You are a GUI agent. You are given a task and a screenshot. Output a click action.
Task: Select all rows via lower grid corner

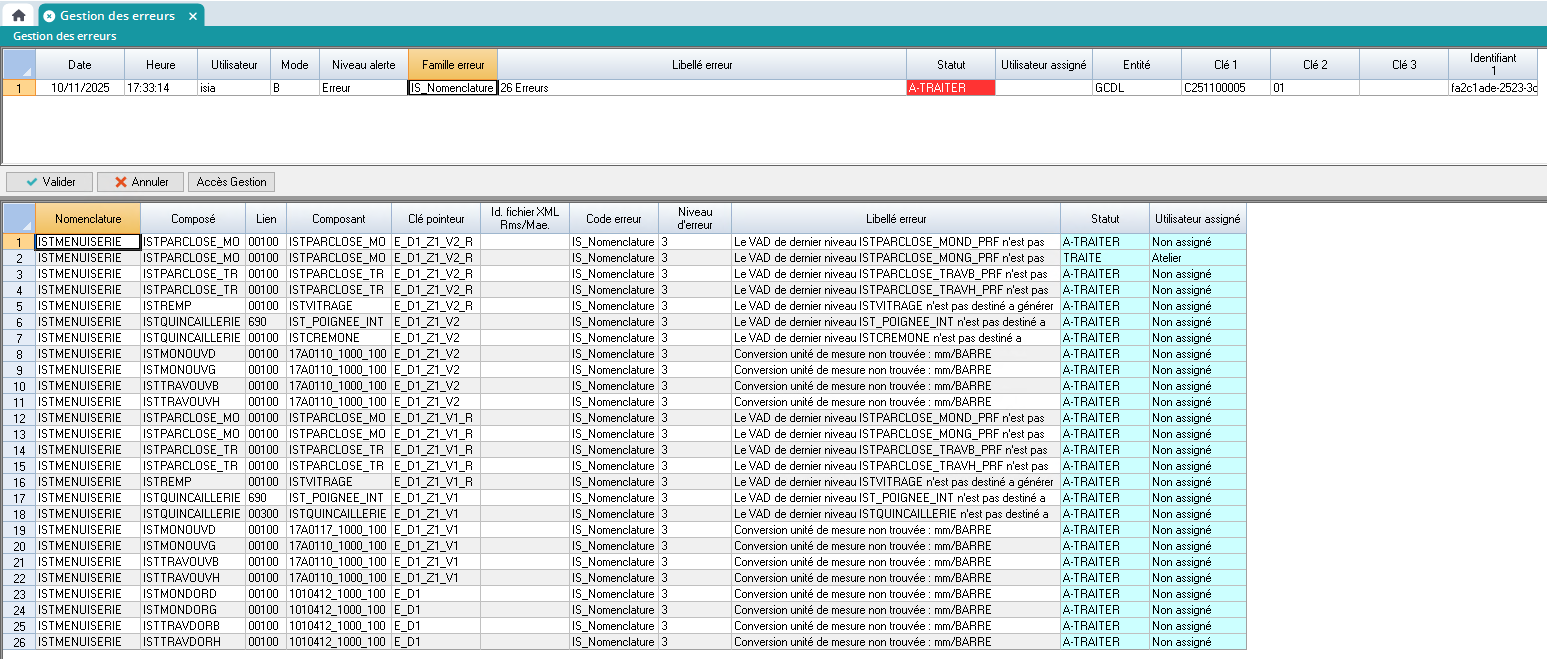click(x=18, y=218)
